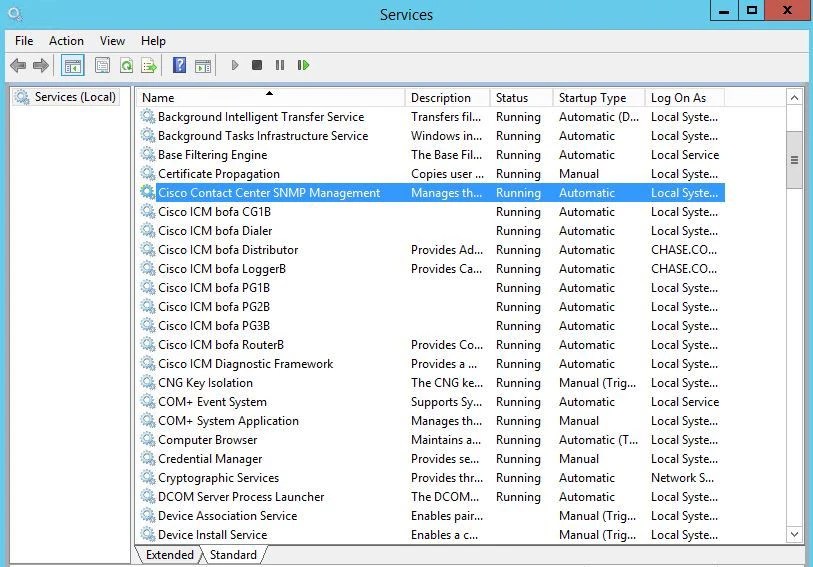813x567 pixels.
Task: Click the Pause Service icon
Action: [280, 65]
